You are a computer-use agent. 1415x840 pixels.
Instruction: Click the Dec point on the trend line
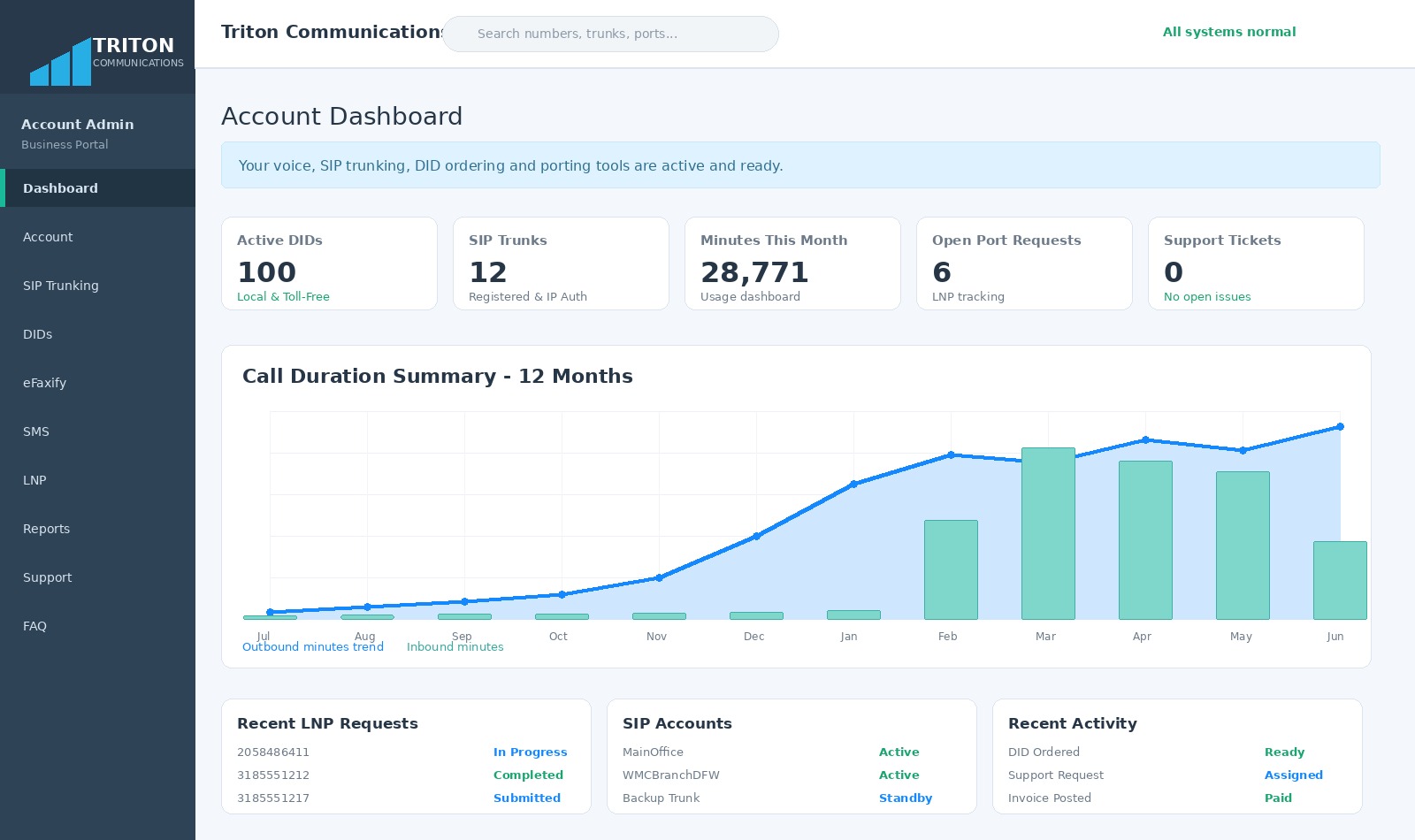[x=756, y=536]
